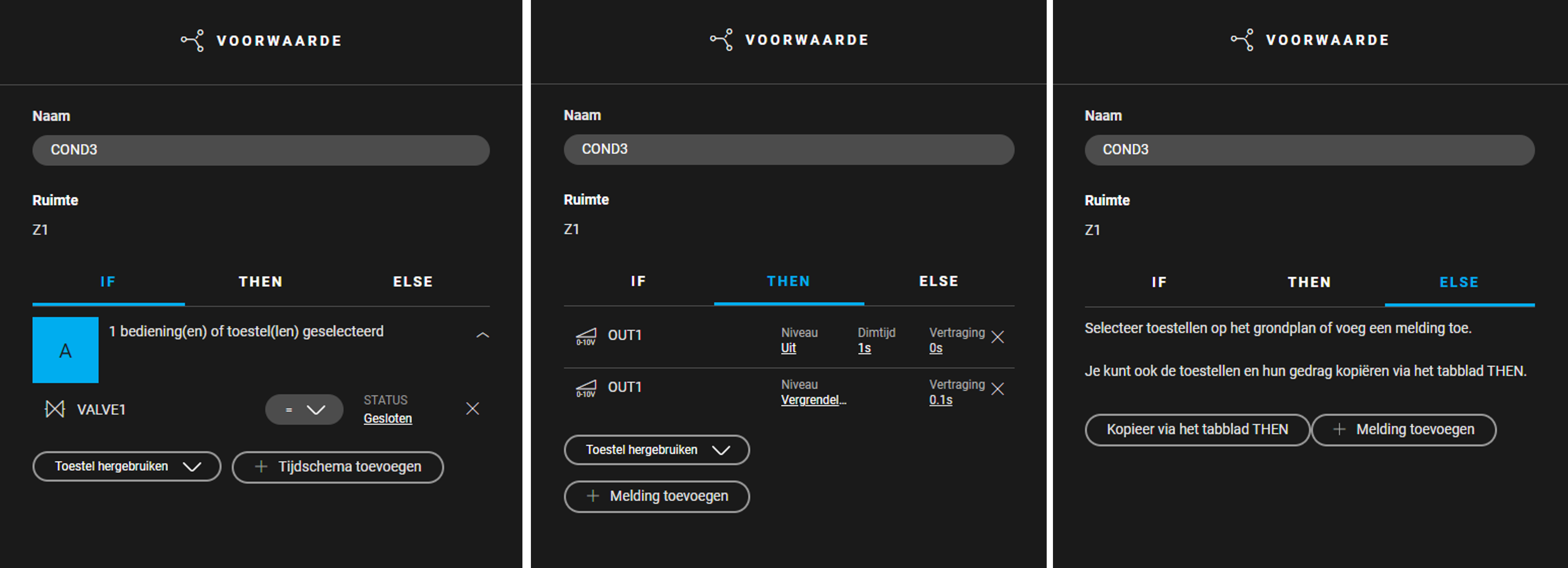
Task: Click the COND3 name field in right panel
Action: point(1310,150)
